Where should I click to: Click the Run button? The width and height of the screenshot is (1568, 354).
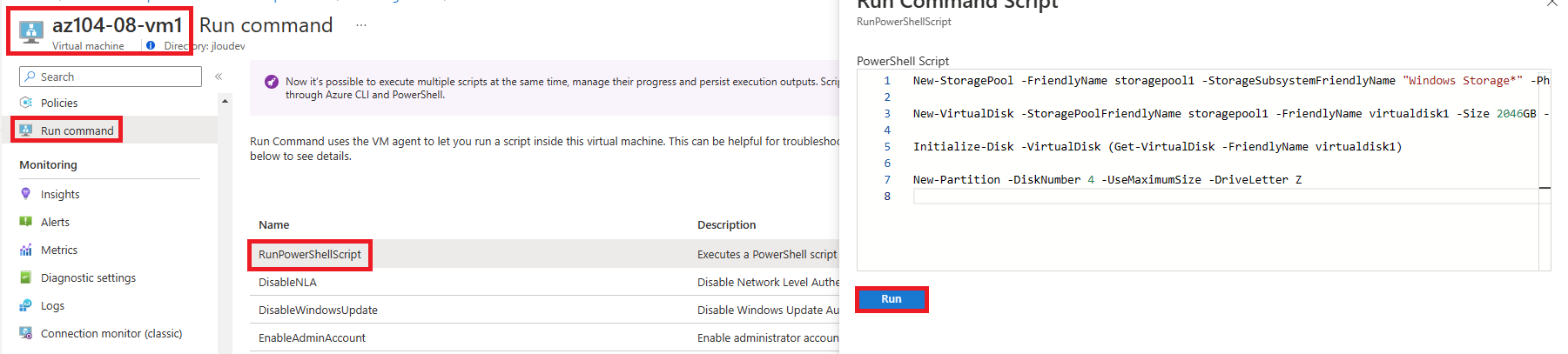[x=892, y=299]
